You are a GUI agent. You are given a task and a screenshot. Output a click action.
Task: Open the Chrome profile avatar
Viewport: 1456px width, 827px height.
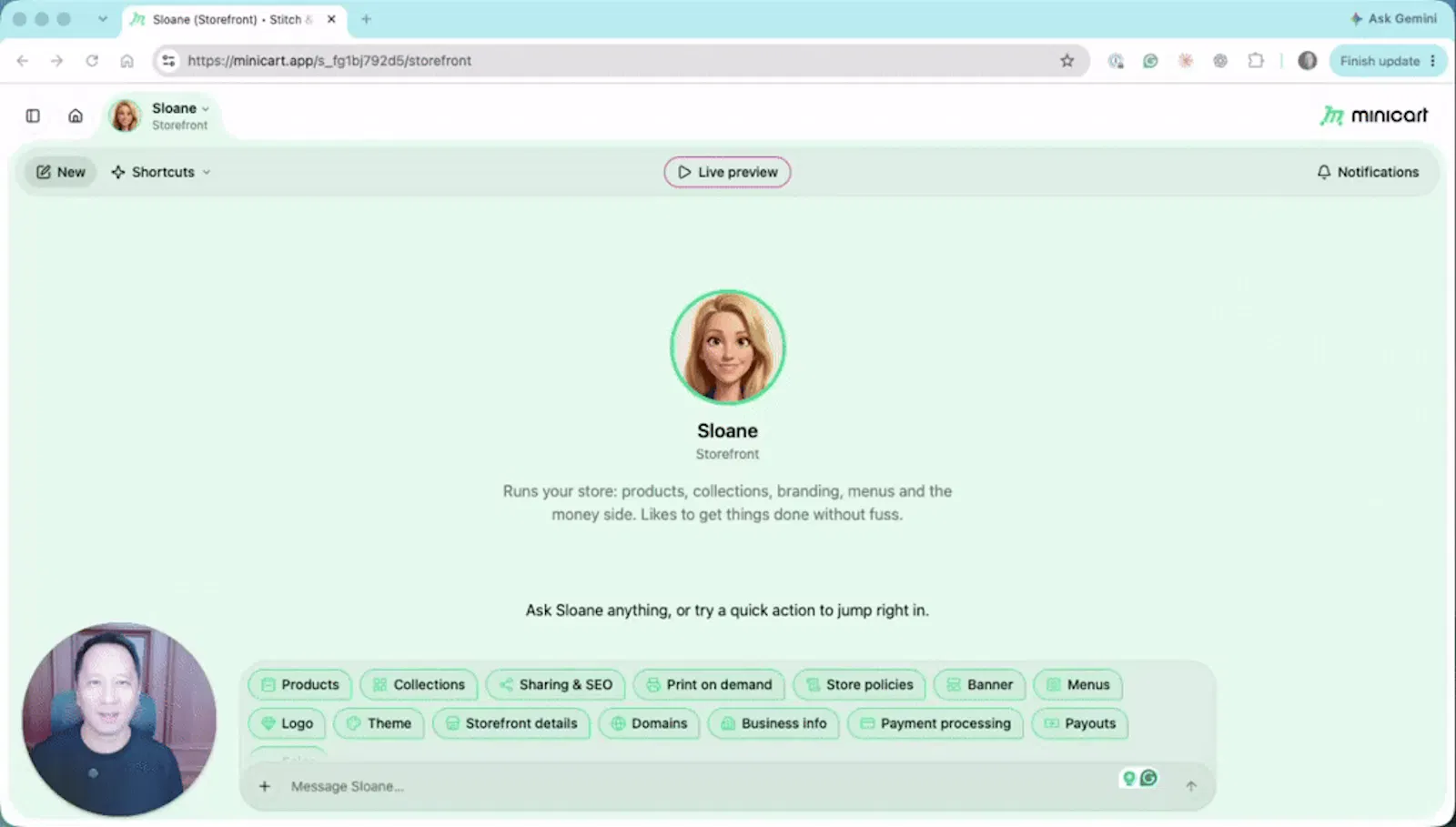coord(1308,61)
